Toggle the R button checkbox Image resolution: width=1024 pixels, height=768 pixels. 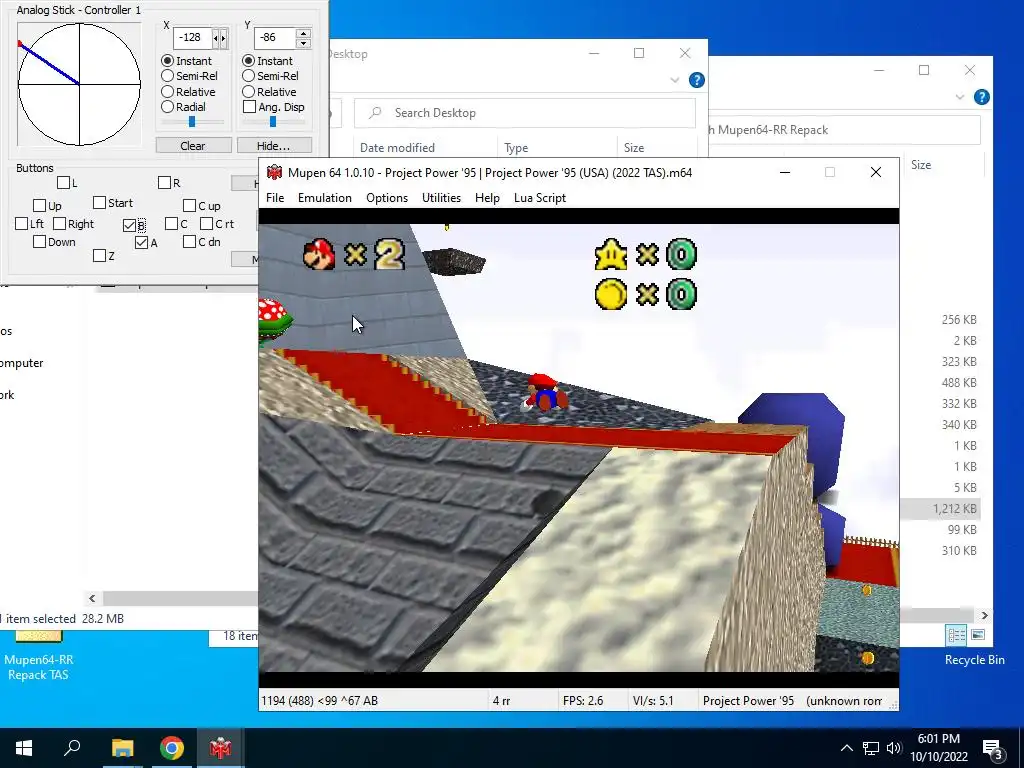click(x=165, y=183)
